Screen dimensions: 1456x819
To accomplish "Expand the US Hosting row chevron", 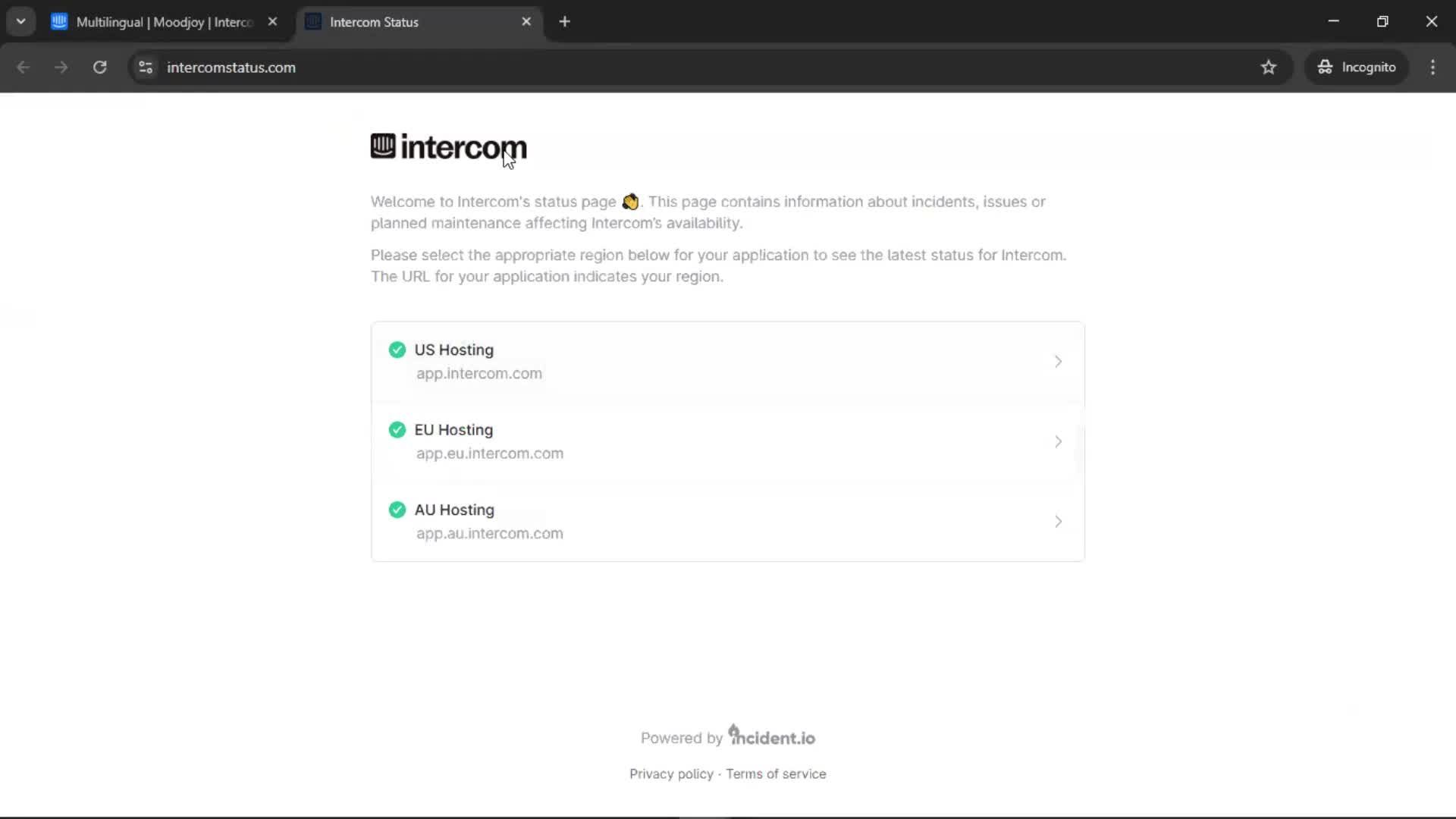I will (x=1058, y=362).
